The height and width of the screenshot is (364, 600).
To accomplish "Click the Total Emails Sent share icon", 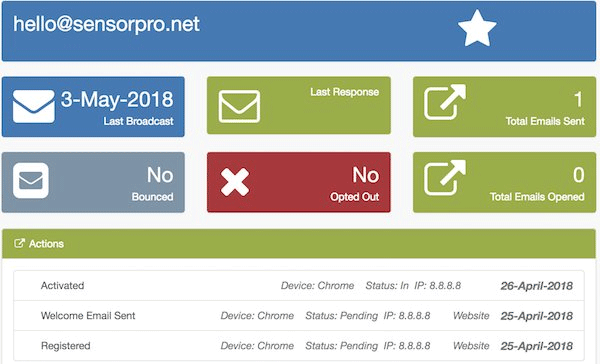I will point(445,102).
